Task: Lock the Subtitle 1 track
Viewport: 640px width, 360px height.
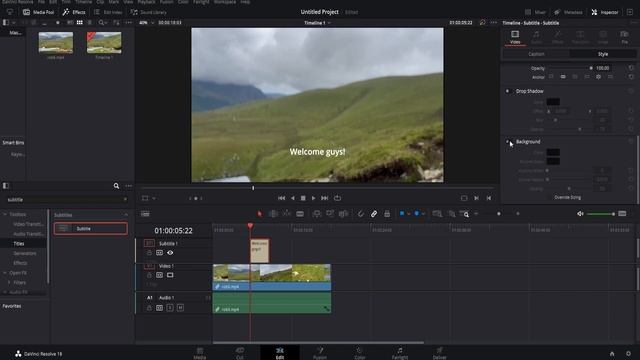Action: 149,253
